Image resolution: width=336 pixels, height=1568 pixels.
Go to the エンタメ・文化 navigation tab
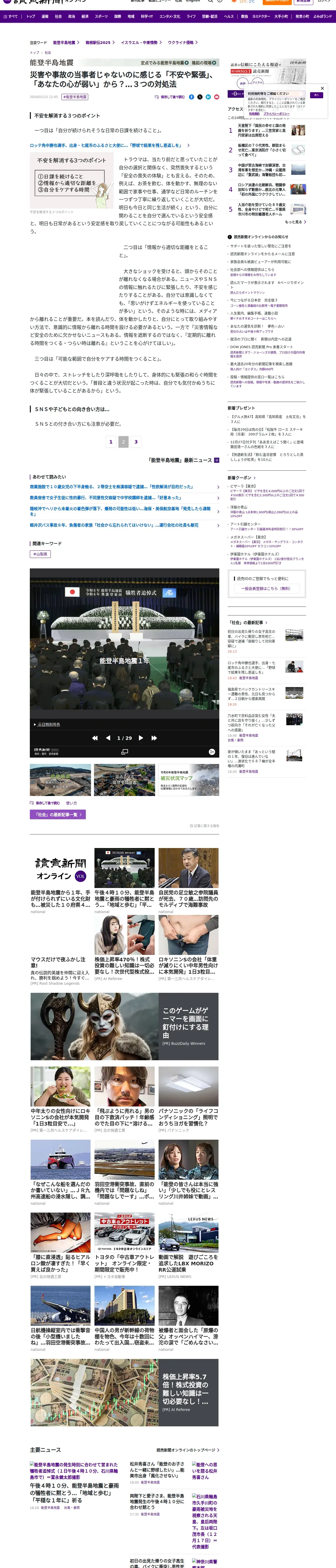170,16
